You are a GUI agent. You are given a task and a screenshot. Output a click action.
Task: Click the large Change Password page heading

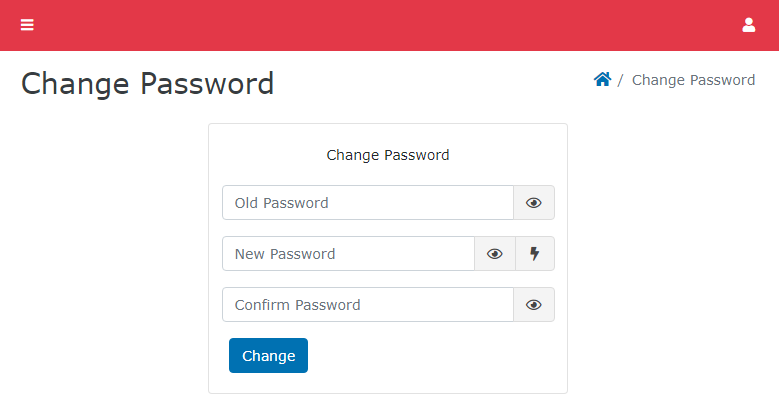[x=147, y=83]
